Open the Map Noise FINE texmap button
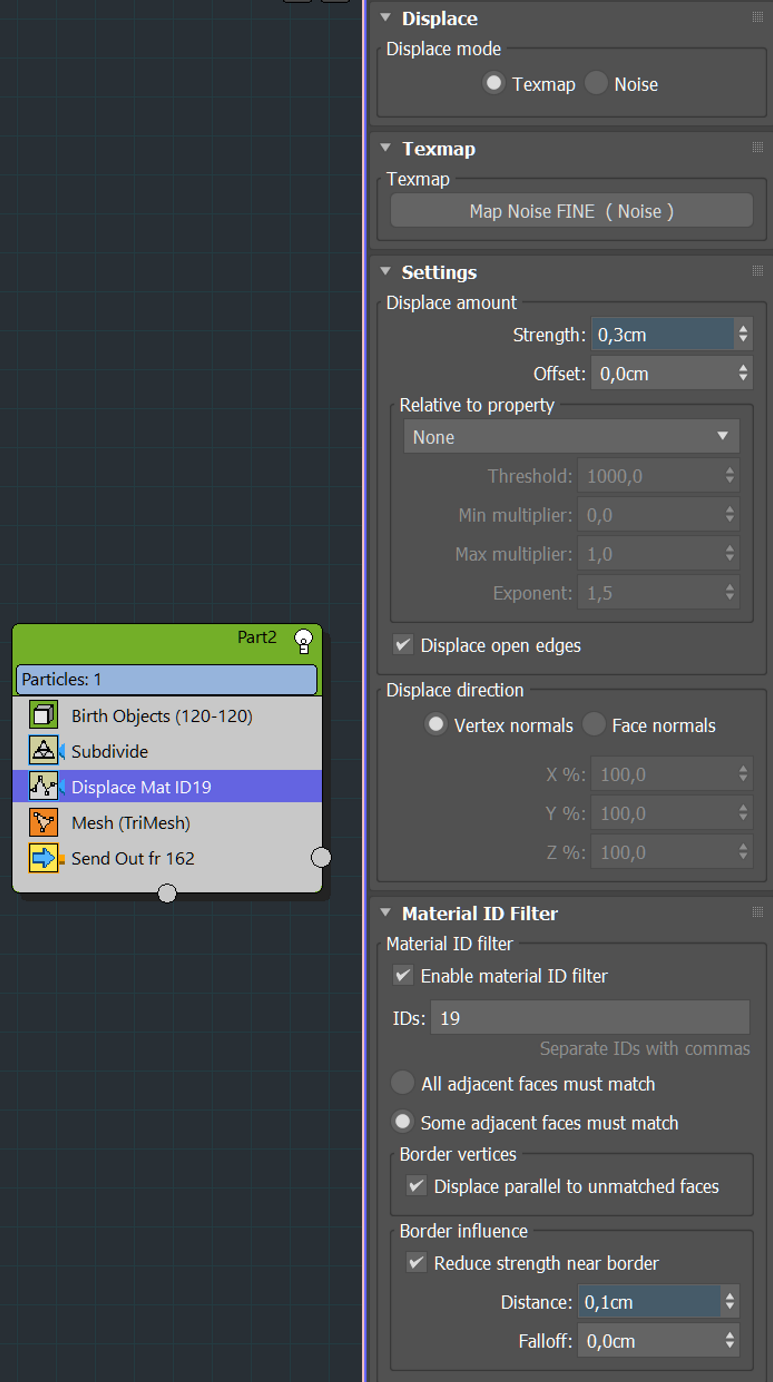Screen dimensions: 773x1382 click(571, 211)
